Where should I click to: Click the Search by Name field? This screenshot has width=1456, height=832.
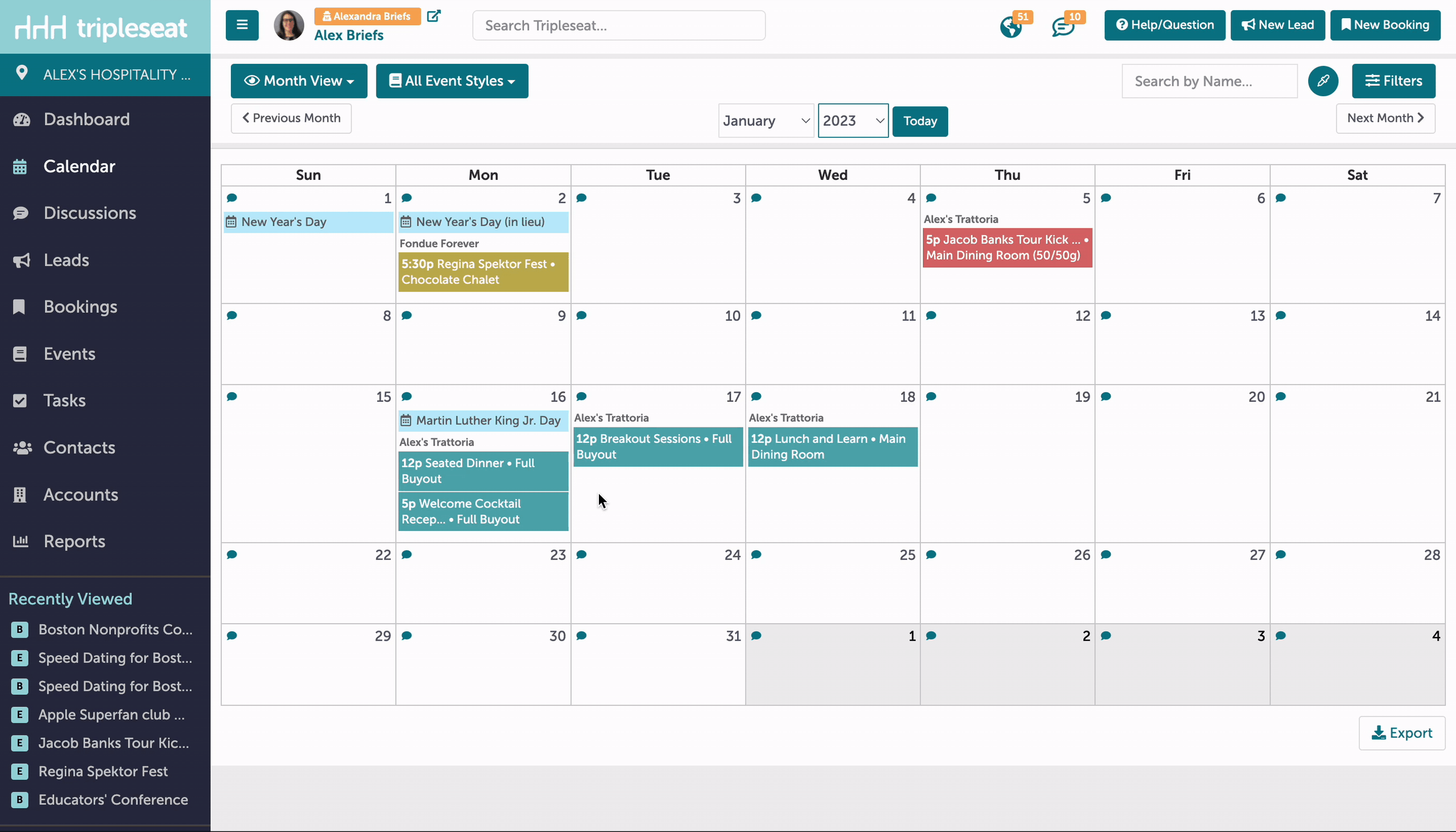1209,81
